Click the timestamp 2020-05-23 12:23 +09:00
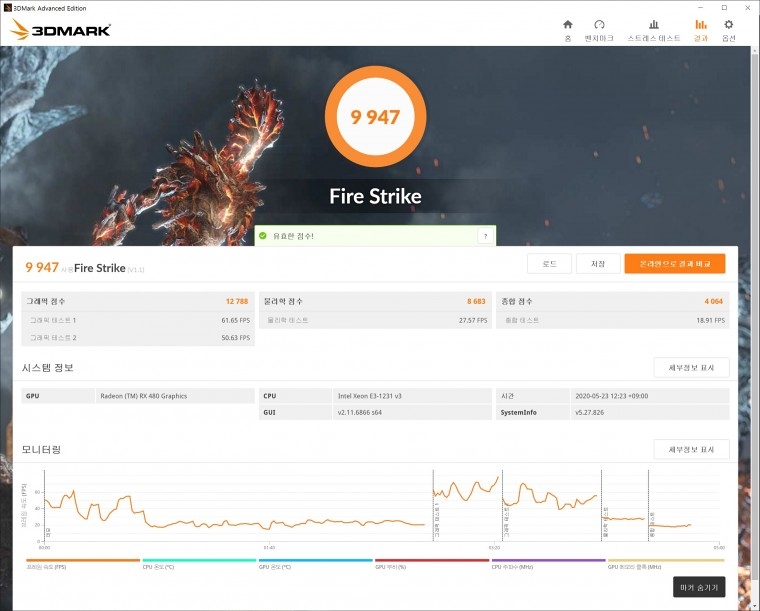The height and width of the screenshot is (611, 760). (612, 396)
